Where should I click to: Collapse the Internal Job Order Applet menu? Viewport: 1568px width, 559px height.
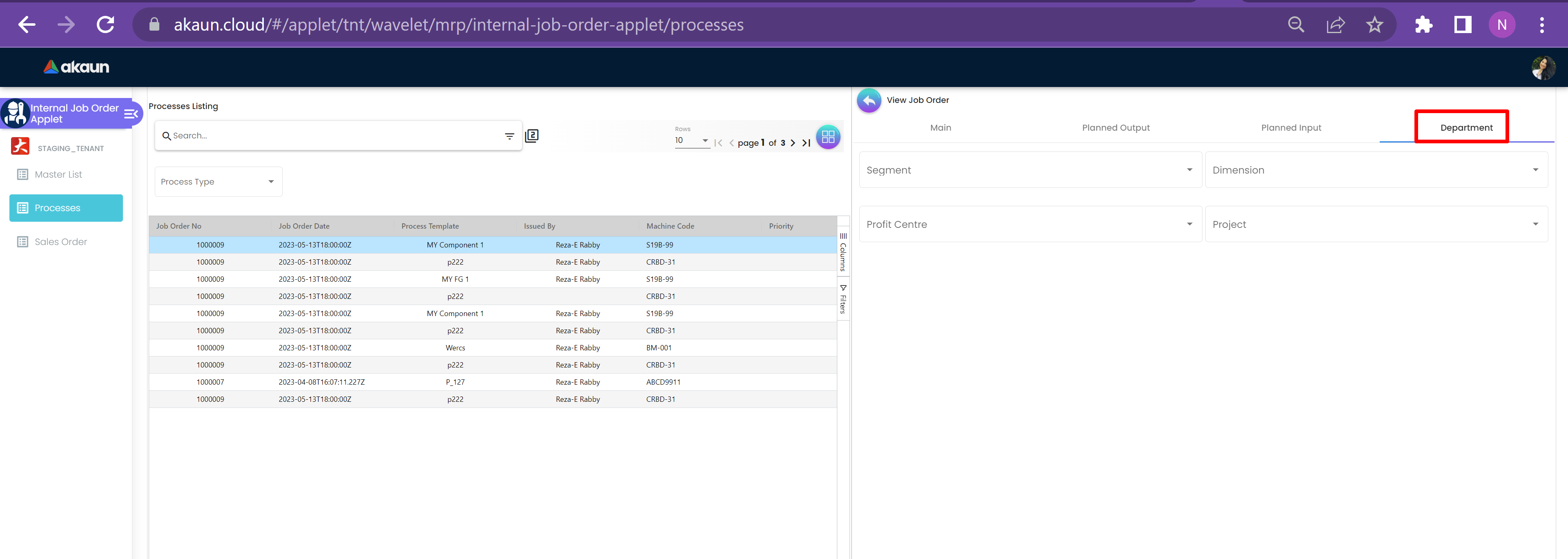(x=131, y=114)
